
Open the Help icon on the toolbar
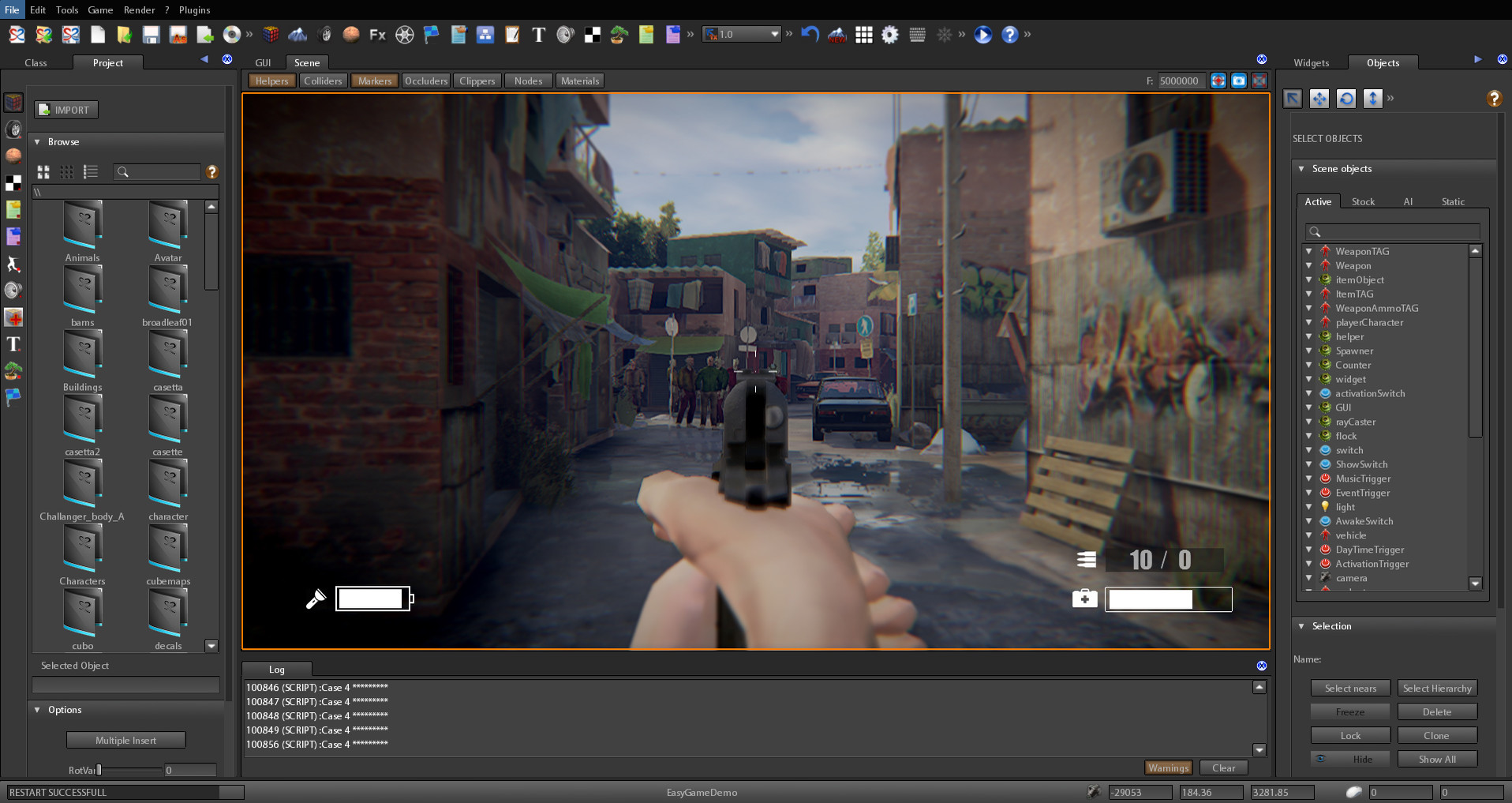coord(1010,35)
